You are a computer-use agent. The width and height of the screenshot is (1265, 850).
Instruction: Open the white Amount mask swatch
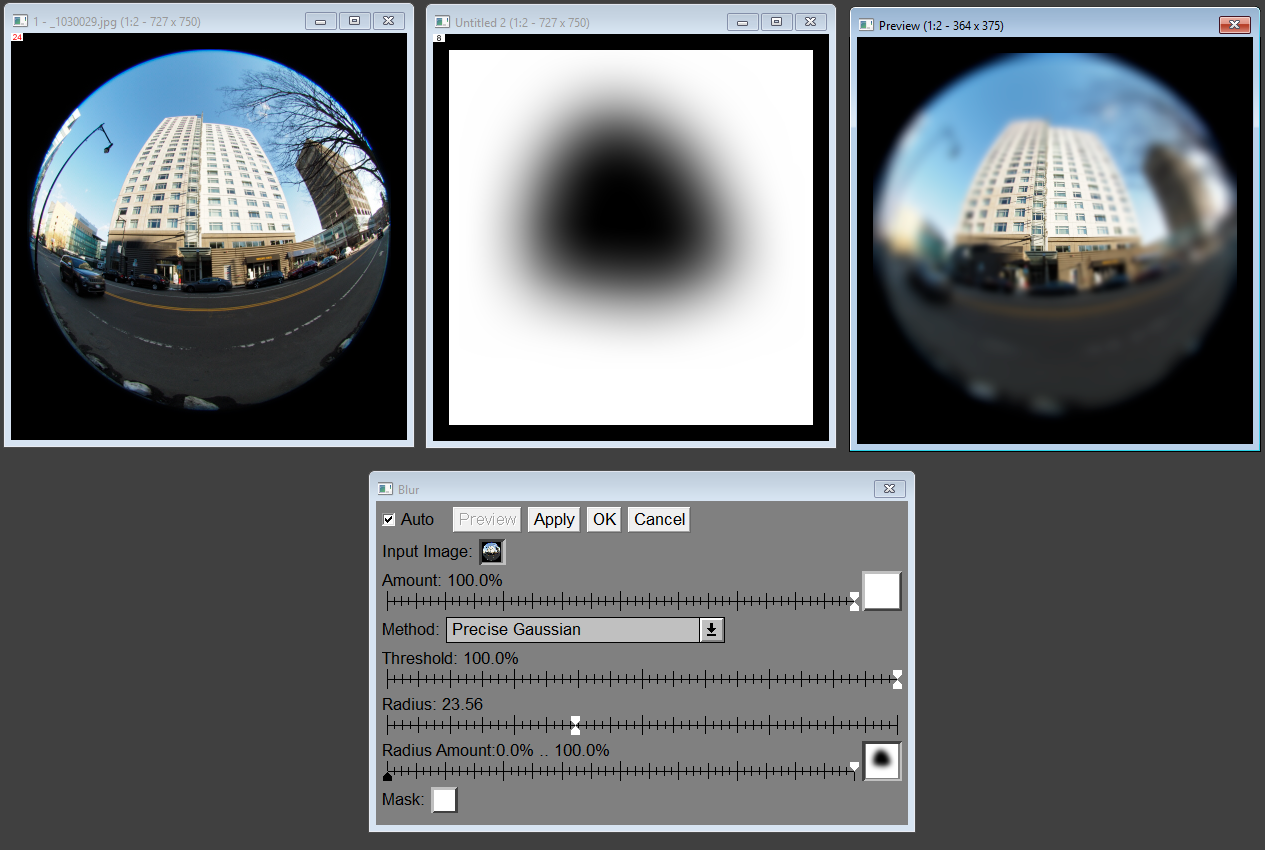coord(882,591)
